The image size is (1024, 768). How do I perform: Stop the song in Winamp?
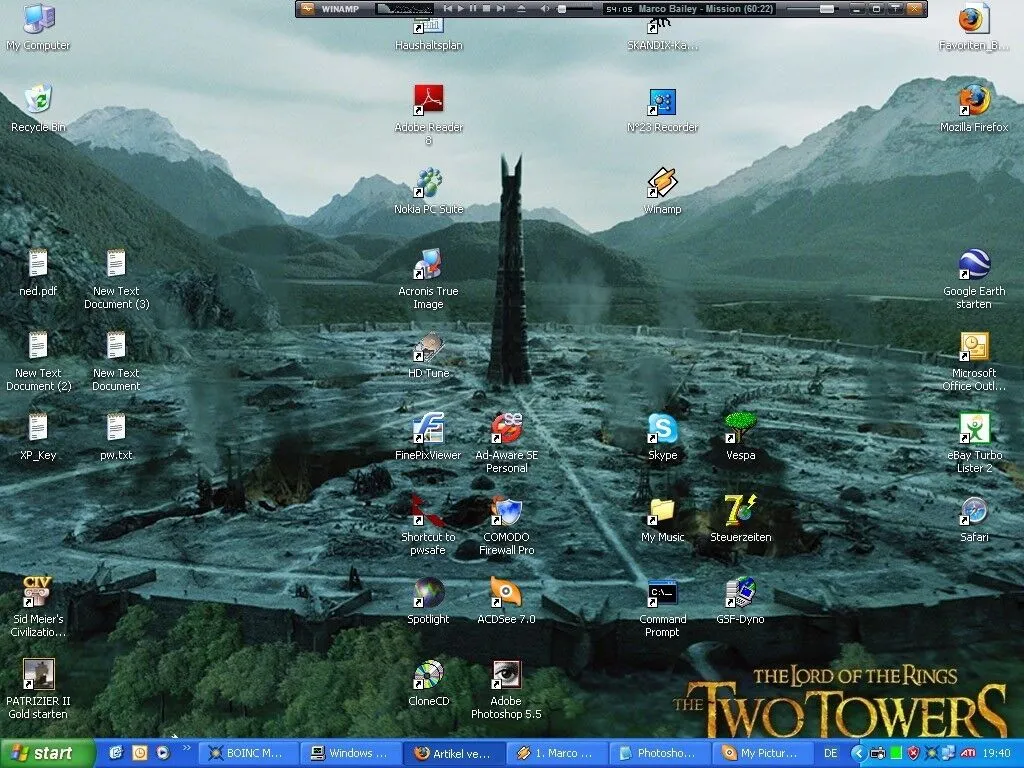click(x=487, y=9)
